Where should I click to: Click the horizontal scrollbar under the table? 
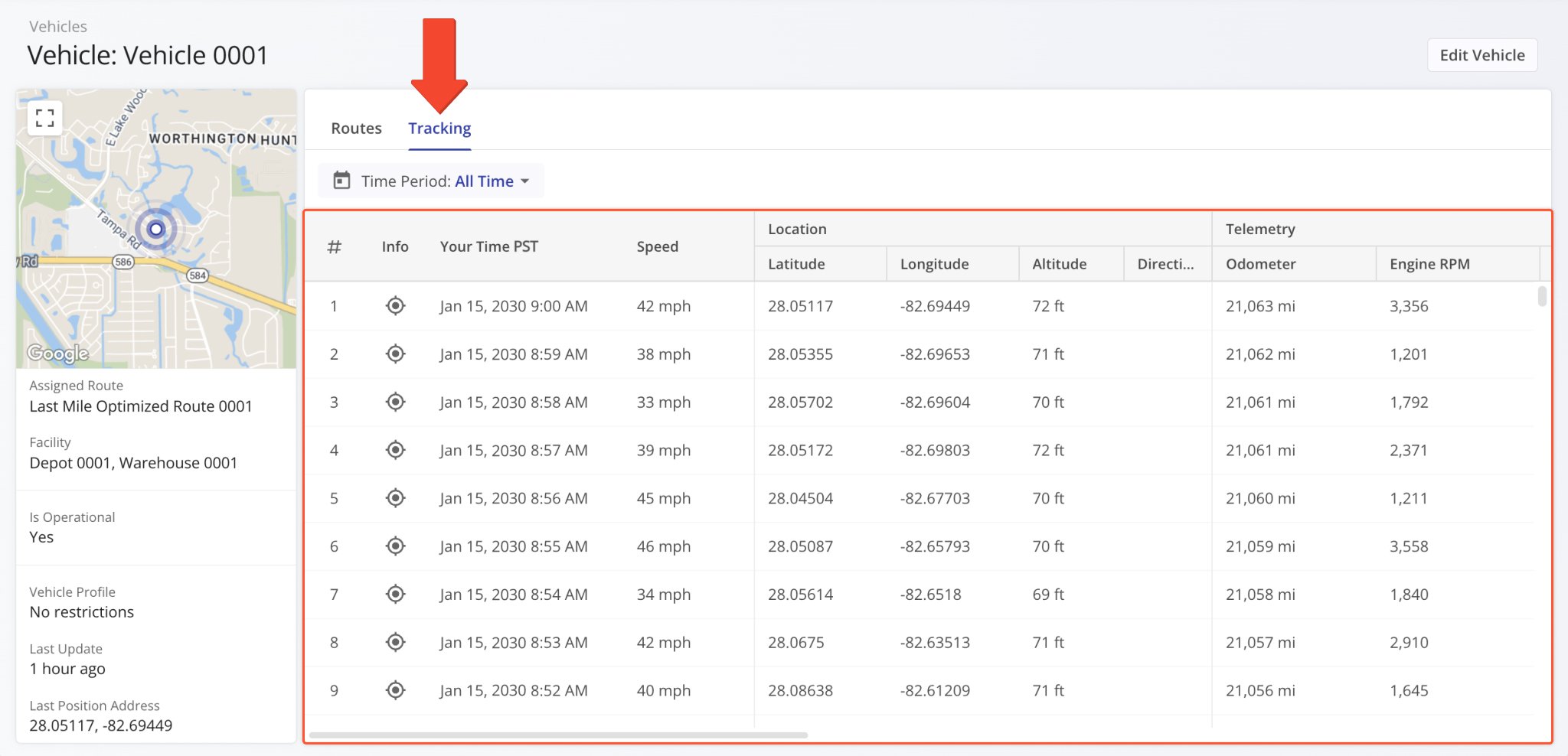(558, 735)
